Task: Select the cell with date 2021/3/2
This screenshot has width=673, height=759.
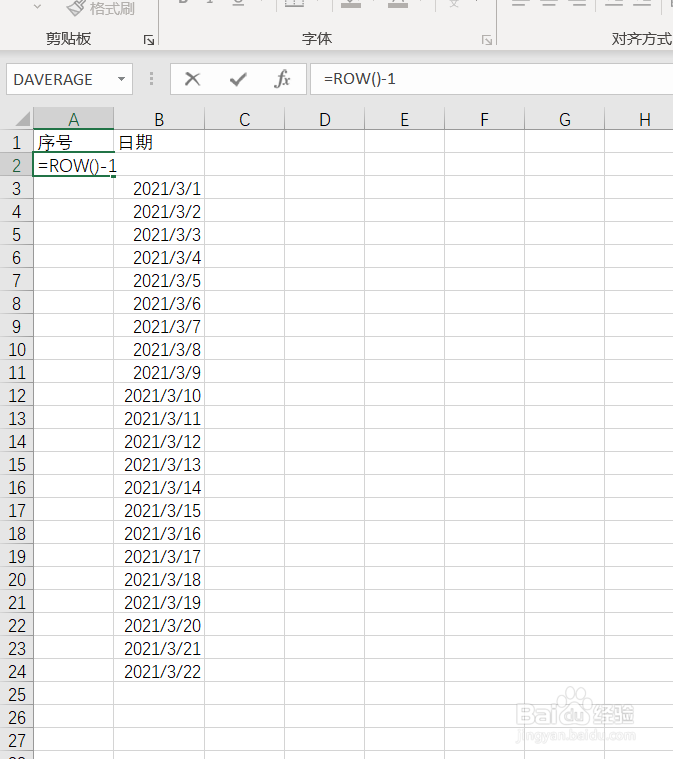Action: [159, 212]
